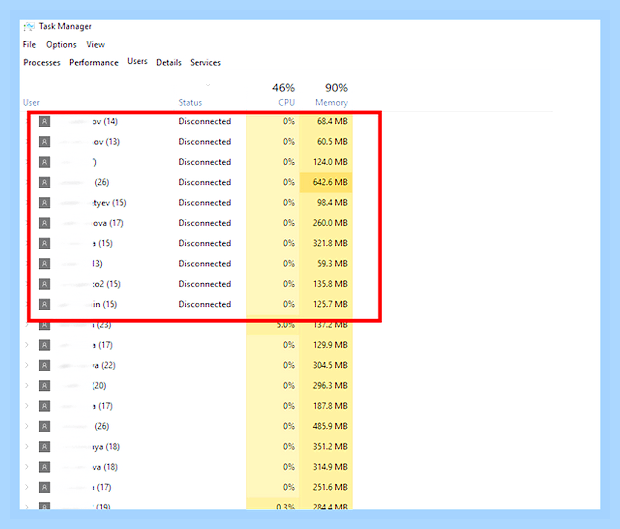Select user name ending 'va (18)'

(x=105, y=467)
